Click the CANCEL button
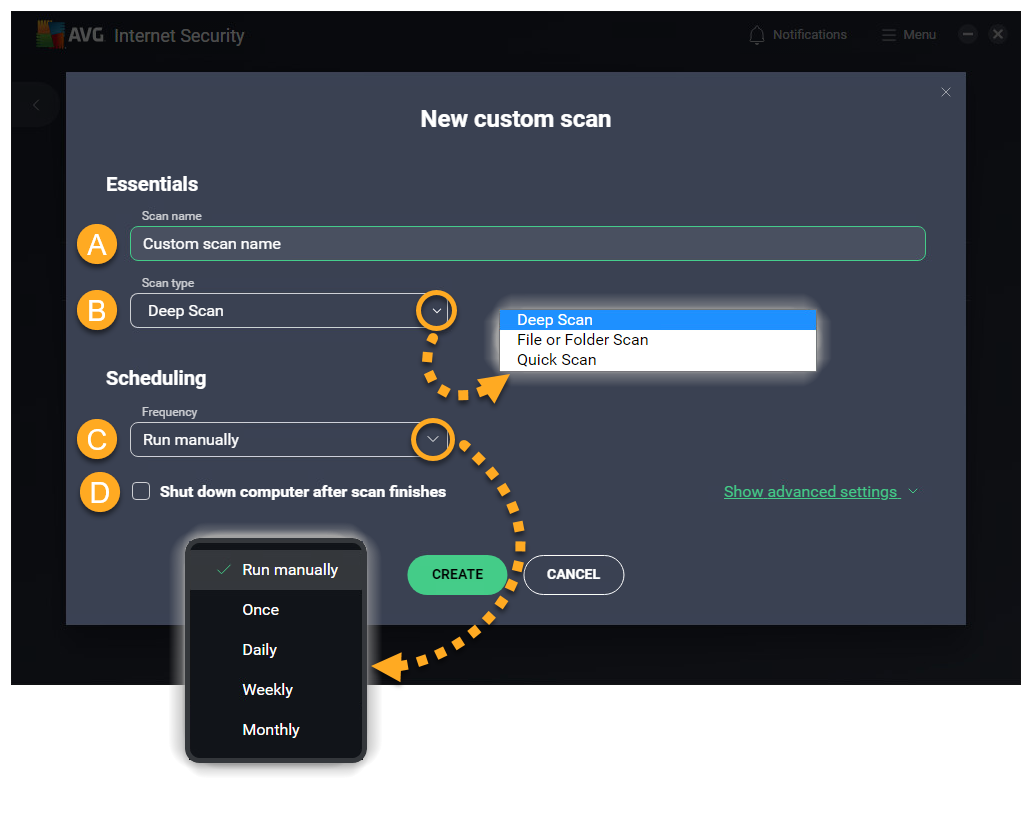Viewport: 1034px width, 818px height. tap(573, 575)
